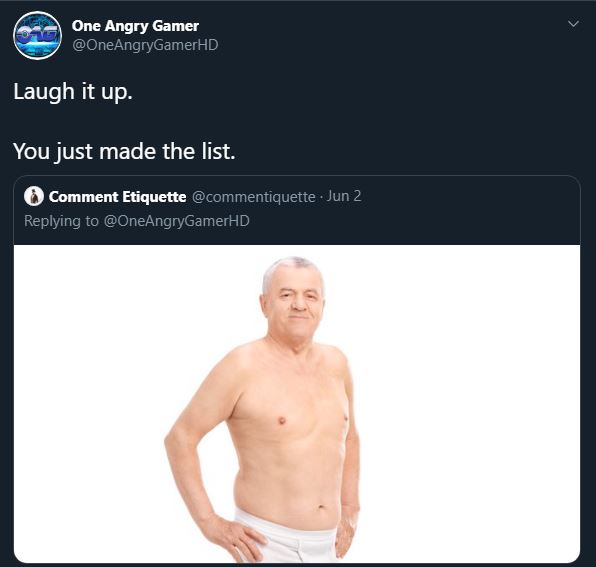Open the quoted tweet's attached photo
This screenshot has width=596, height=567.
297,404
